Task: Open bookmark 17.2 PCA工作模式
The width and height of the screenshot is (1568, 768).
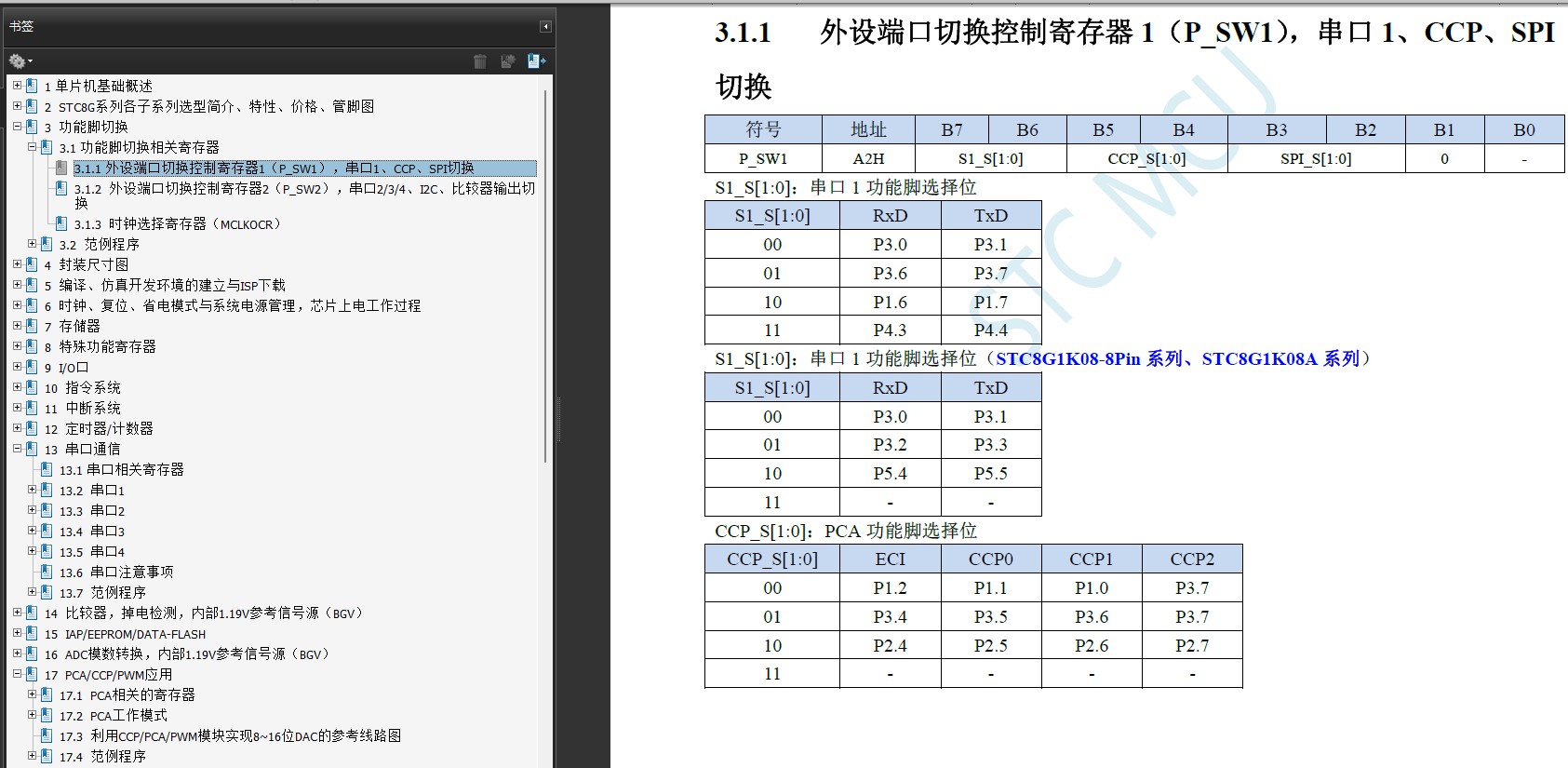Action: tap(114, 716)
